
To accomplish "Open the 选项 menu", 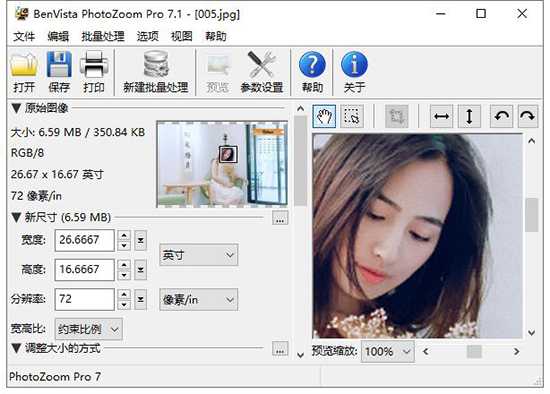I will point(148,36).
